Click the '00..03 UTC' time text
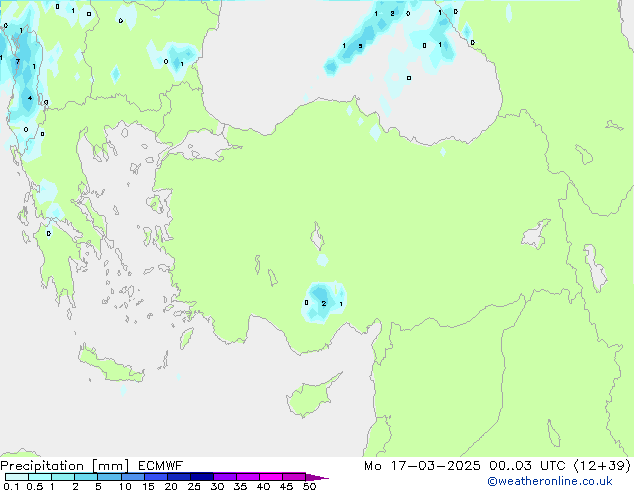The image size is (634, 490). (x=527, y=466)
